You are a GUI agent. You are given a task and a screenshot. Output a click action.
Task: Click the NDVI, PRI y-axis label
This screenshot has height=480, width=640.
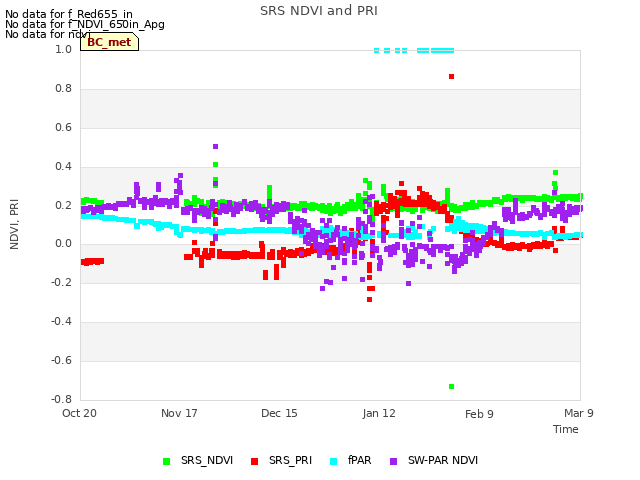point(14,224)
